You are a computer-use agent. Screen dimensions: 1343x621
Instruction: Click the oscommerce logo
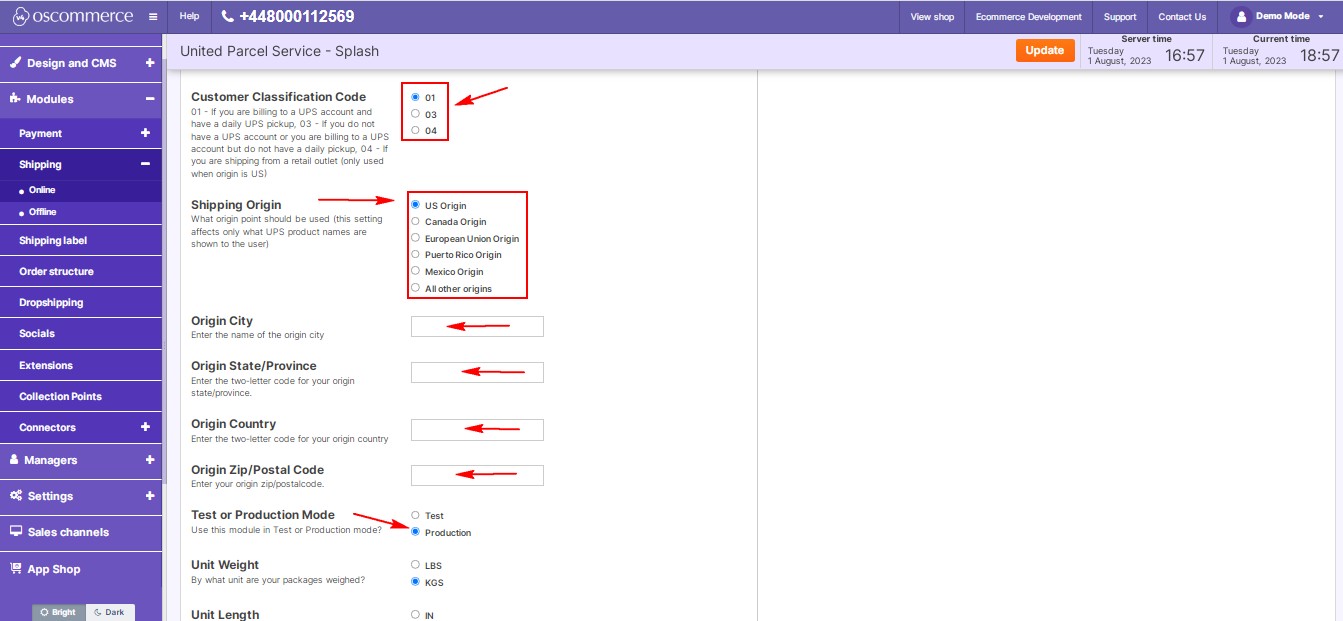[x=73, y=16]
